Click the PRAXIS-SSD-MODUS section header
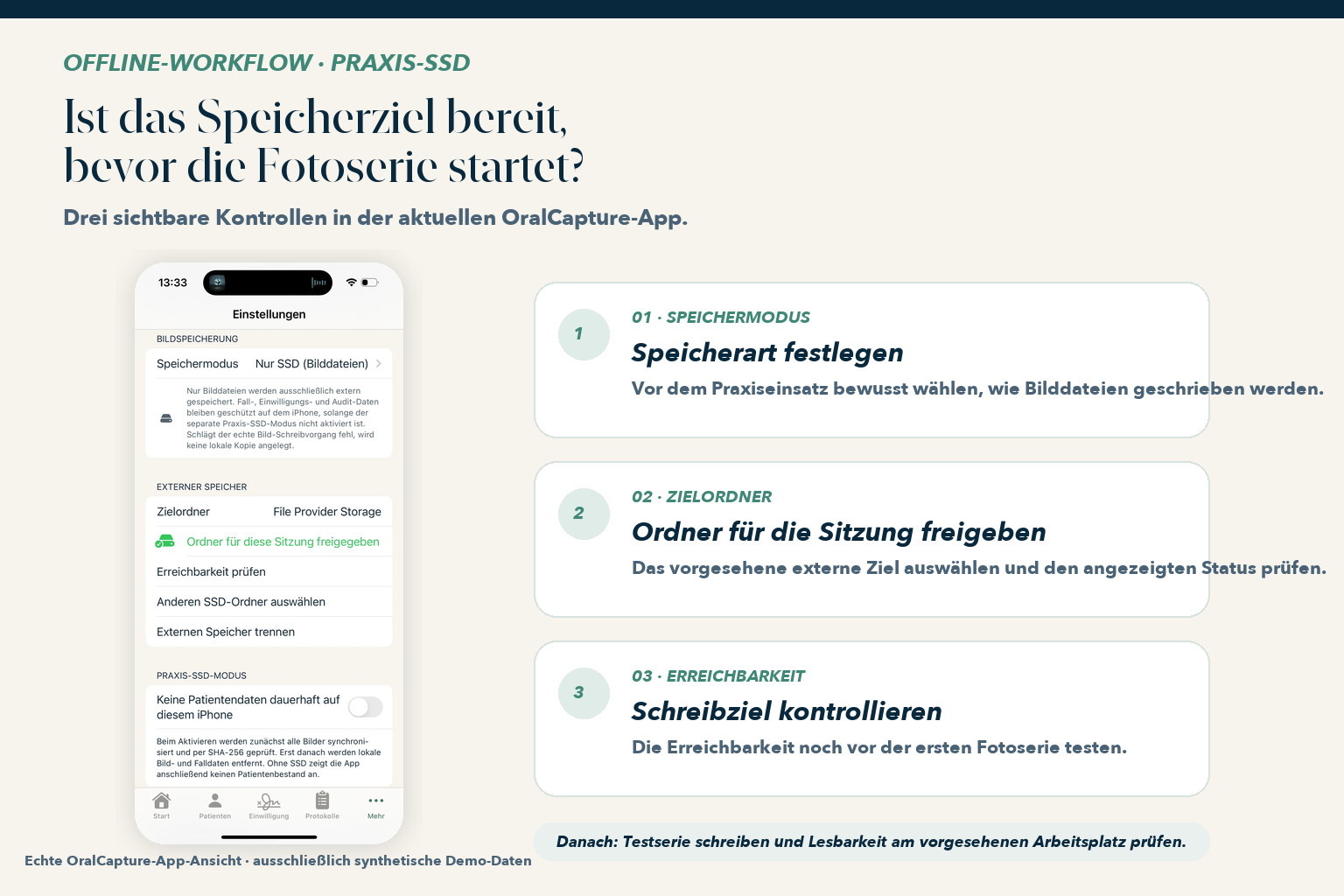This screenshot has width=1344, height=896. click(201, 675)
